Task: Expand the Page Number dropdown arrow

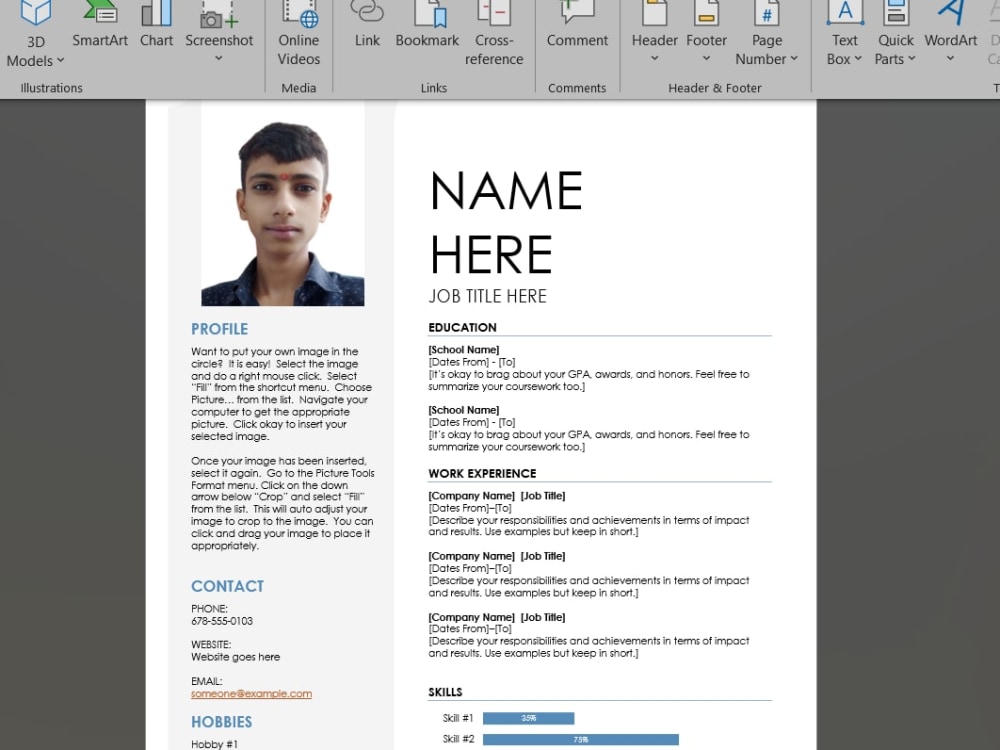Action: [x=794, y=59]
